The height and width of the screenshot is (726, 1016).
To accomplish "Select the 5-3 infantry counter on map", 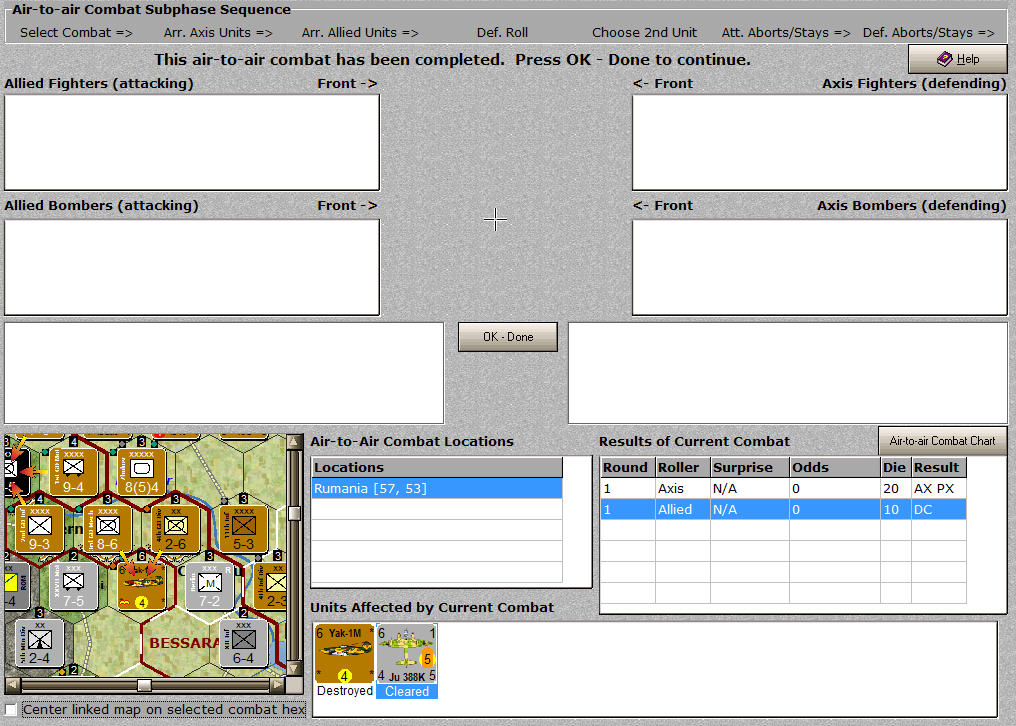I will pyautogui.click(x=243, y=529).
